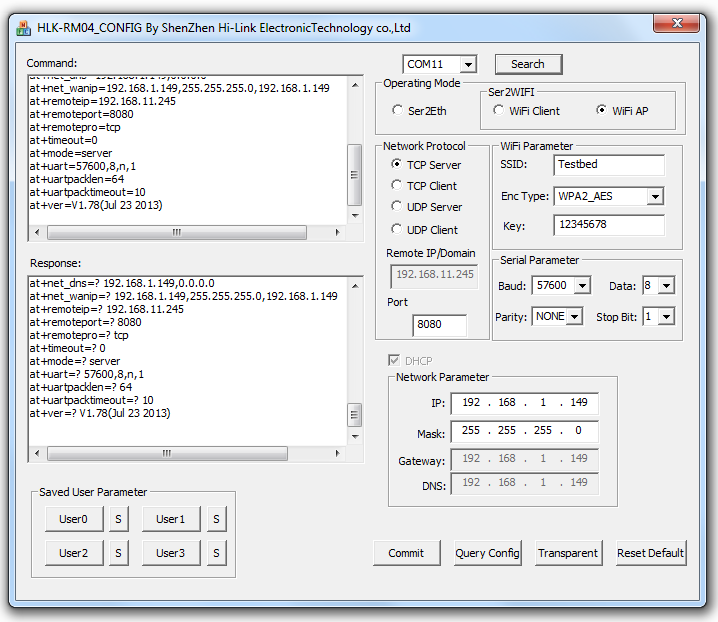Click the Query Config button

488,553
